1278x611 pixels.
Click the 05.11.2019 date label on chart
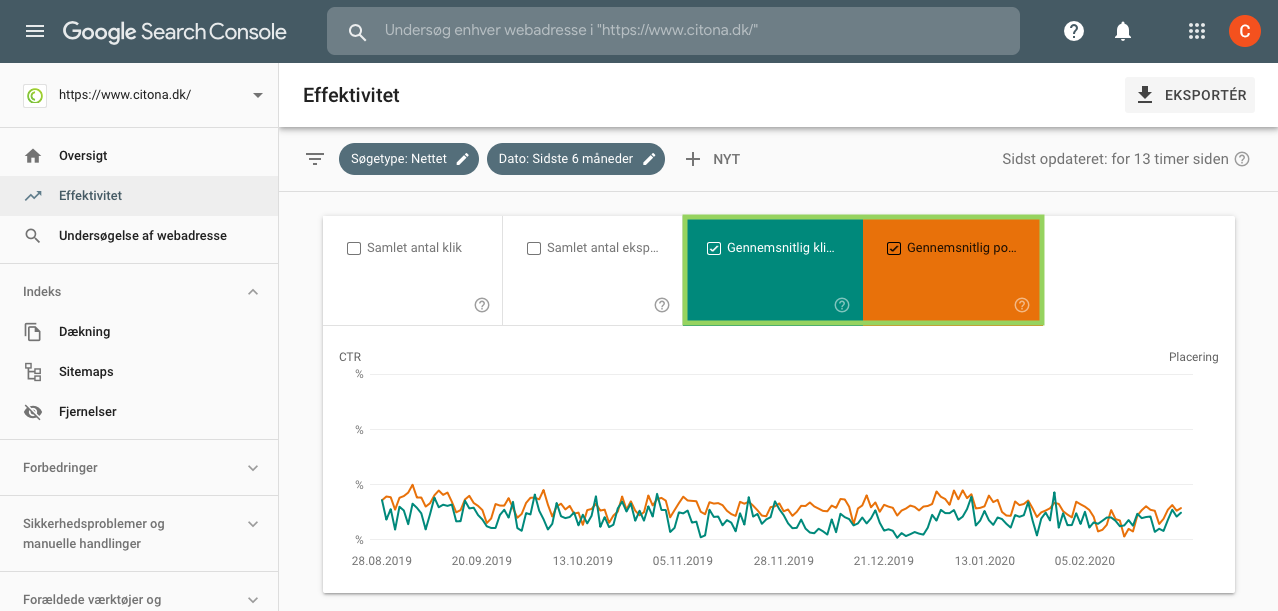click(683, 561)
